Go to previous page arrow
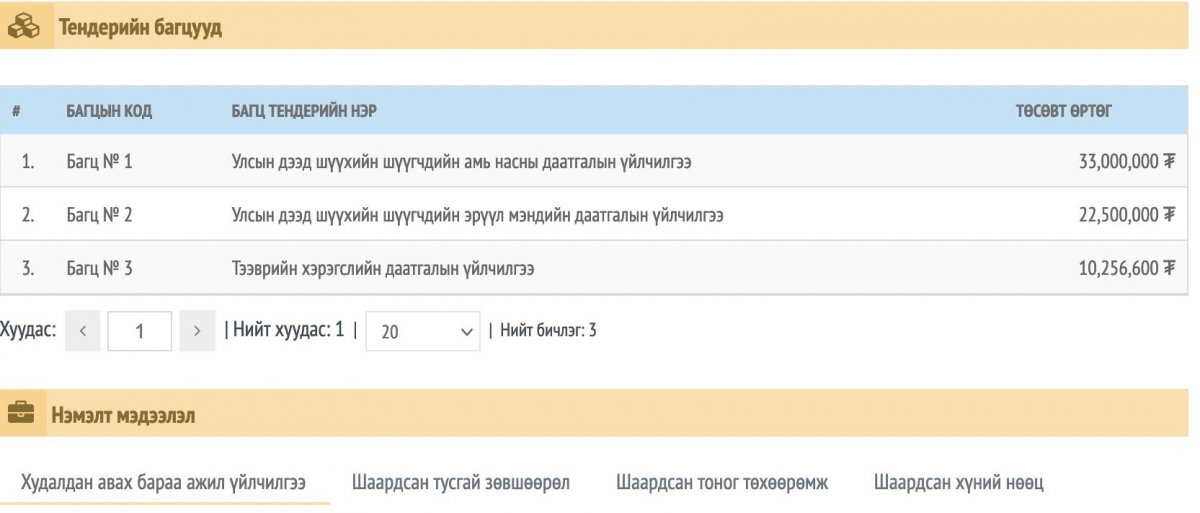This screenshot has width=1200, height=513. pyautogui.click(x=83, y=331)
